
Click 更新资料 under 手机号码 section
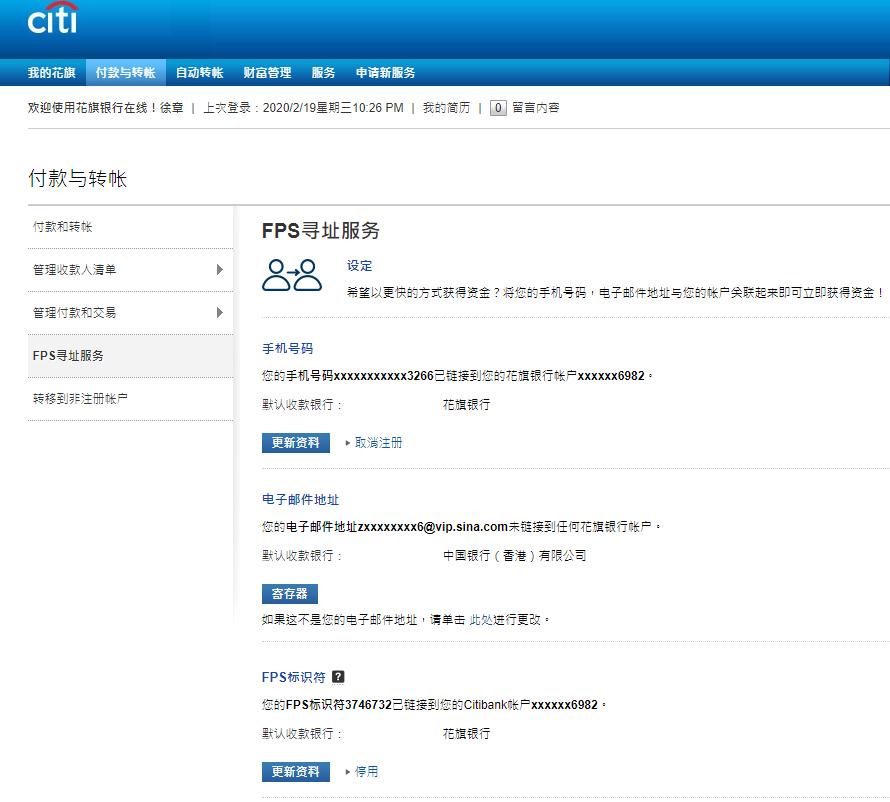click(x=296, y=443)
